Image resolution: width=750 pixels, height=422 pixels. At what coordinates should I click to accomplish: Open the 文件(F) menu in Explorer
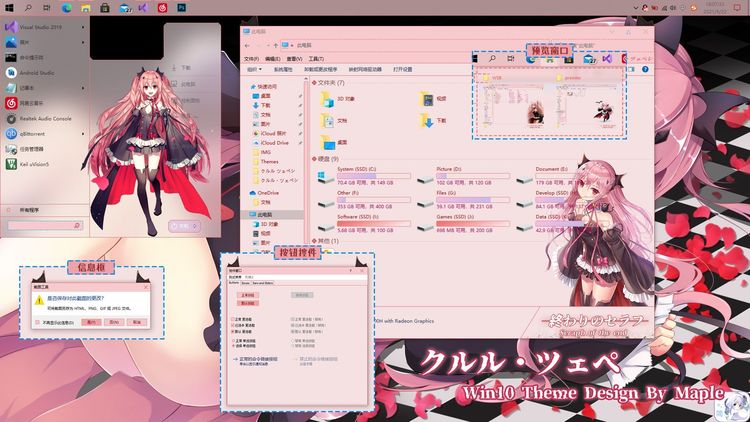[x=251, y=59]
